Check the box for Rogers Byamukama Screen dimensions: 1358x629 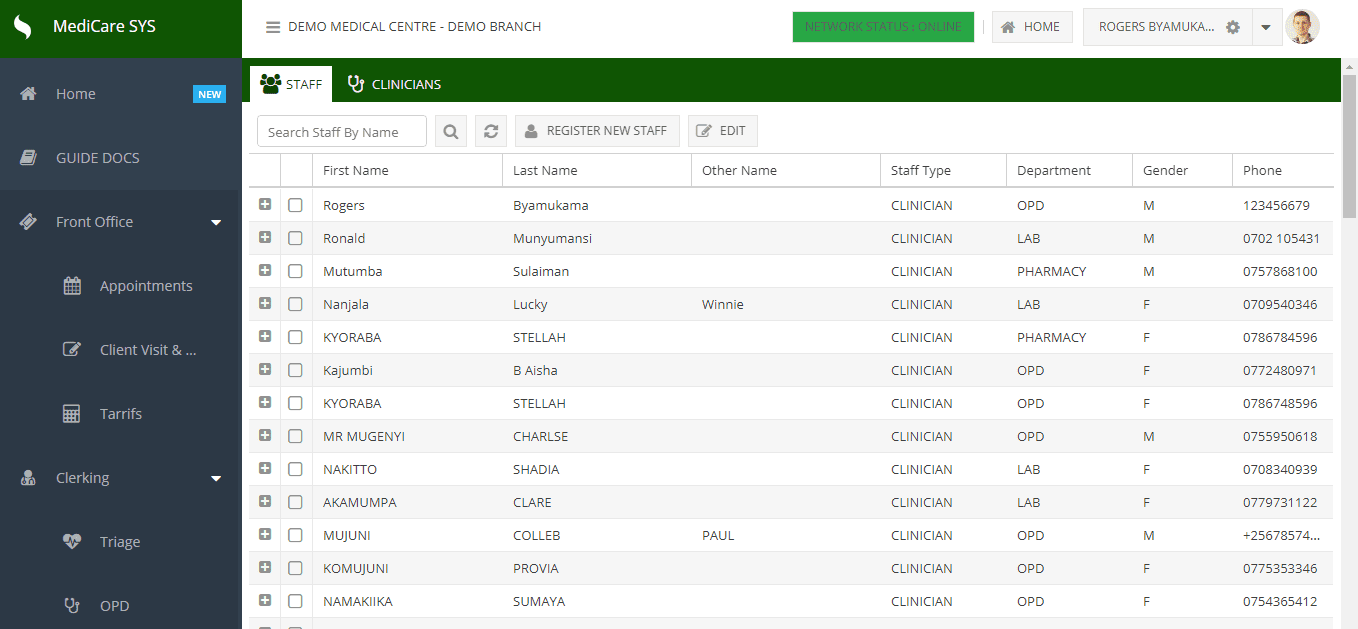pyautogui.click(x=295, y=205)
